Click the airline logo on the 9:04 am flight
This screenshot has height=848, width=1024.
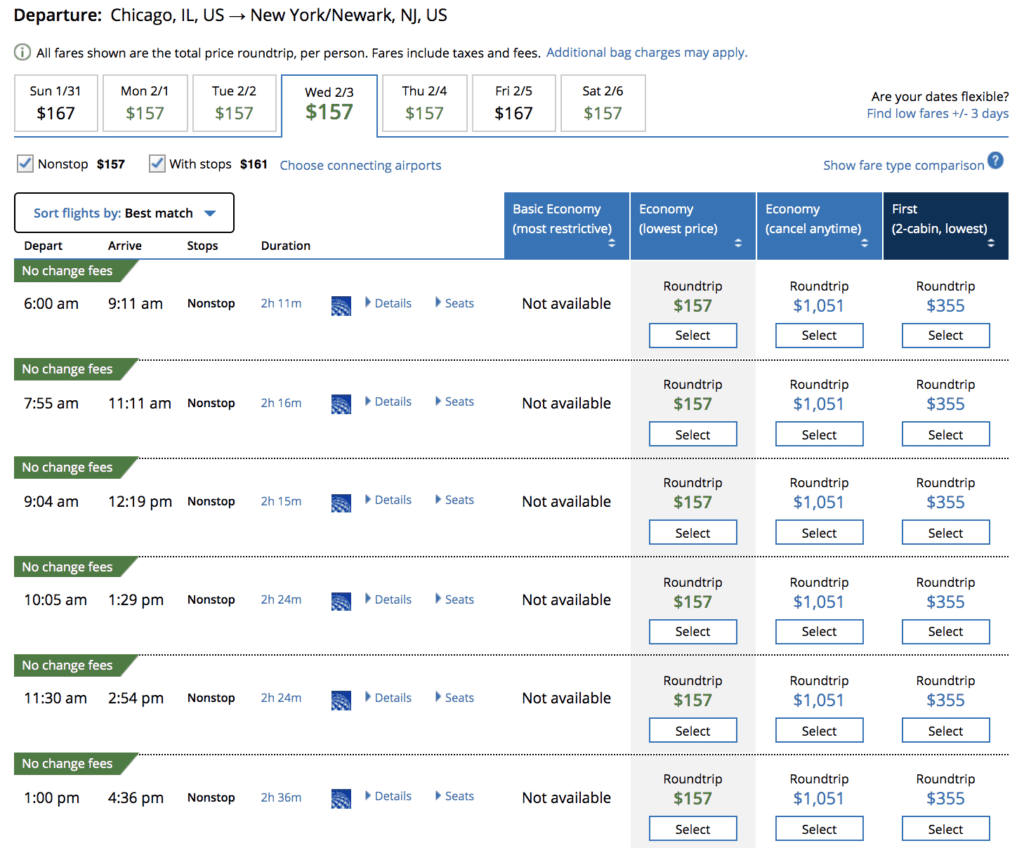[341, 500]
